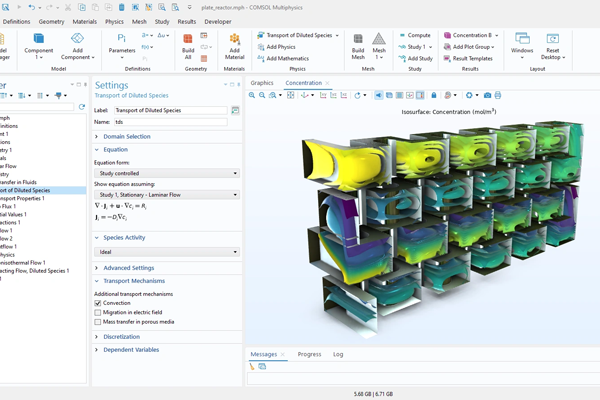Click the Add Physics button

point(277,47)
